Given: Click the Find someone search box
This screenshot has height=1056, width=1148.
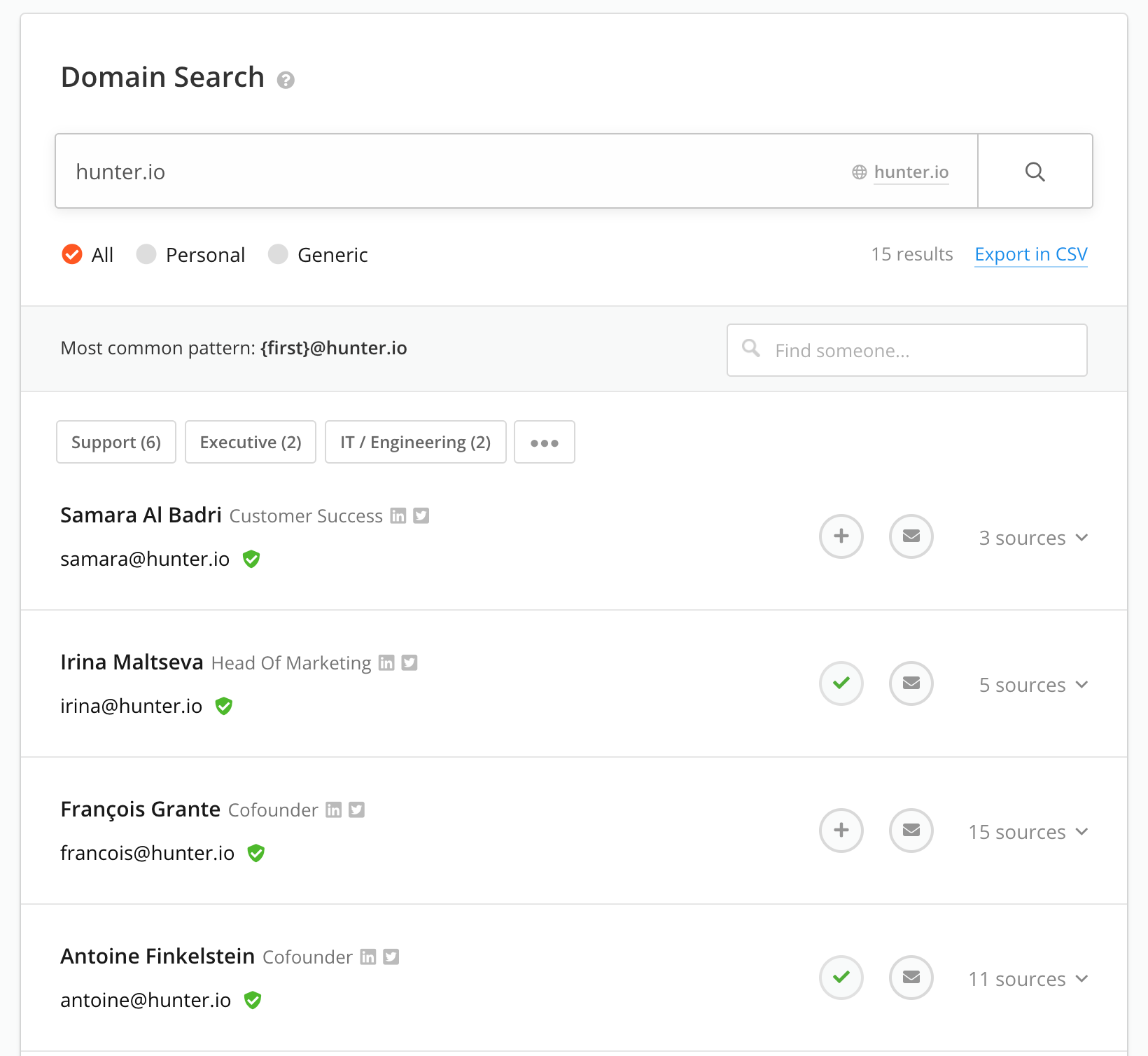Looking at the screenshot, I should [907, 350].
